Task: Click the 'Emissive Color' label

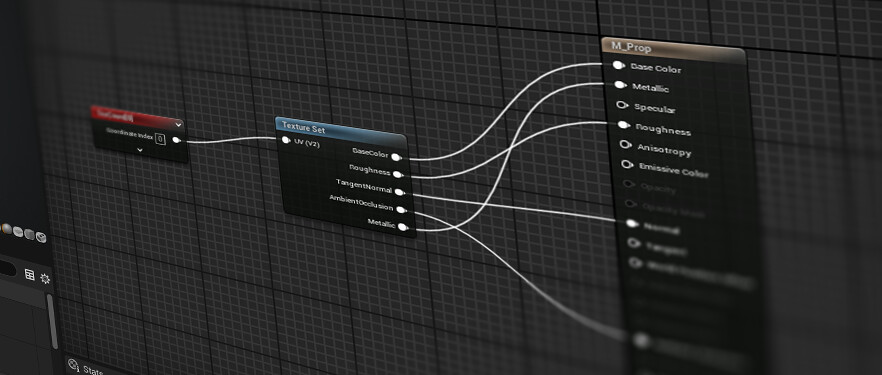Action: coord(674,169)
